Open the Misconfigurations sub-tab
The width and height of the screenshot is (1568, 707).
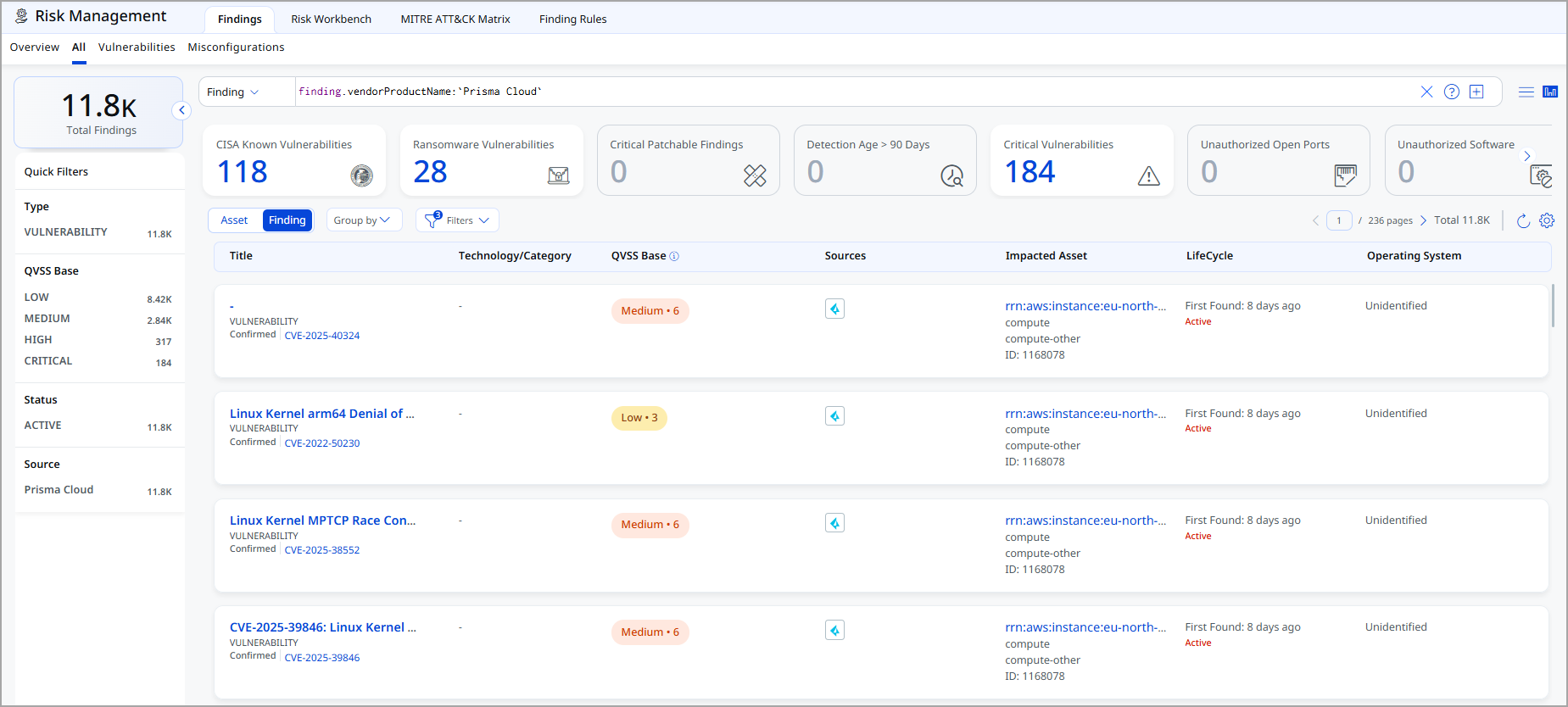click(x=236, y=47)
